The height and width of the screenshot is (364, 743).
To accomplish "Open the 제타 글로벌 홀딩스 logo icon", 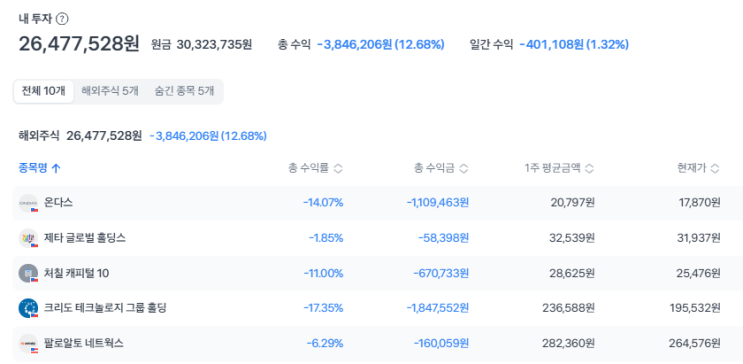I will [28, 238].
